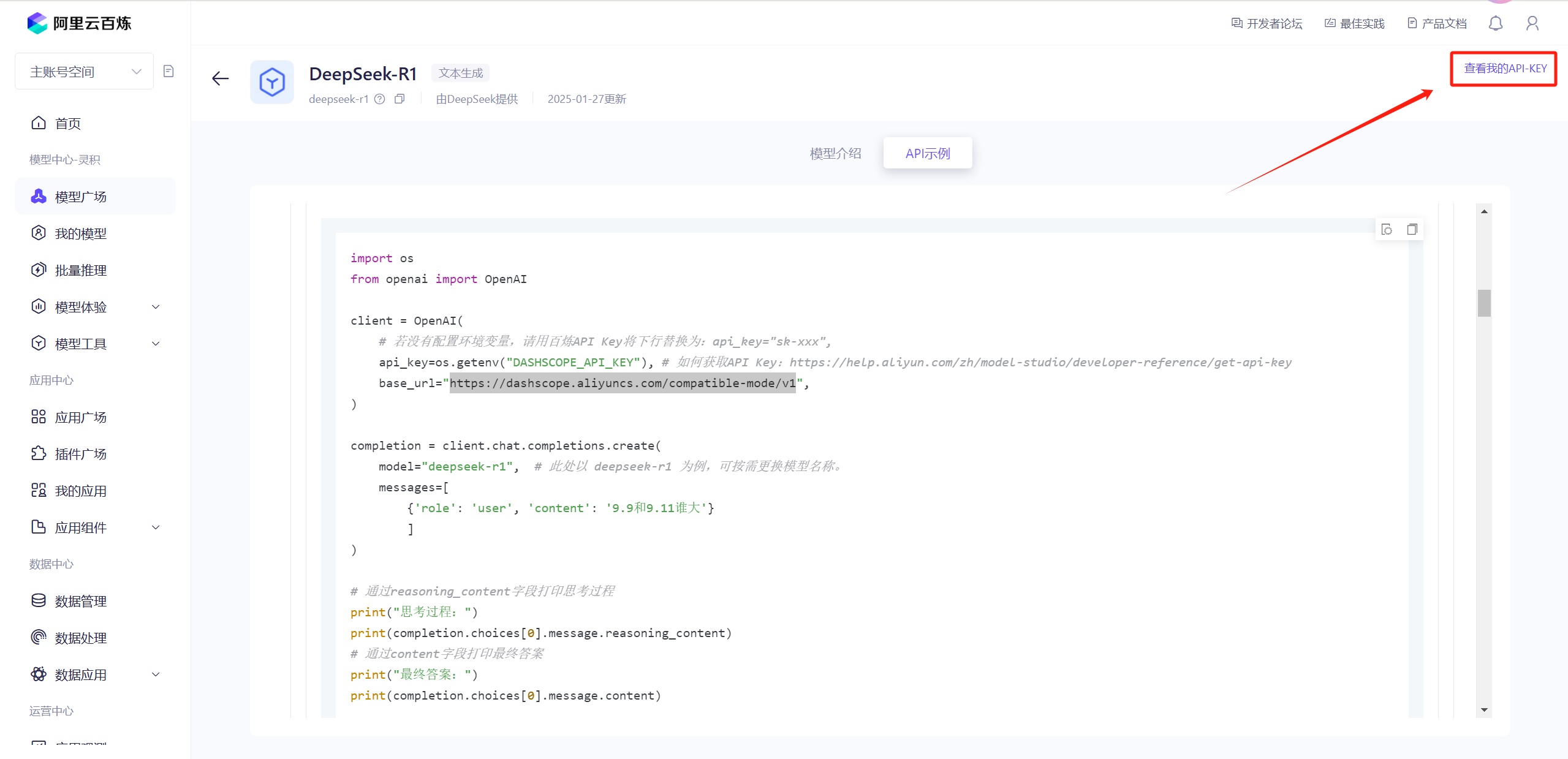This screenshot has height=759, width=1568.
Task: Click the document icon beside workspace selector
Action: click(x=169, y=71)
